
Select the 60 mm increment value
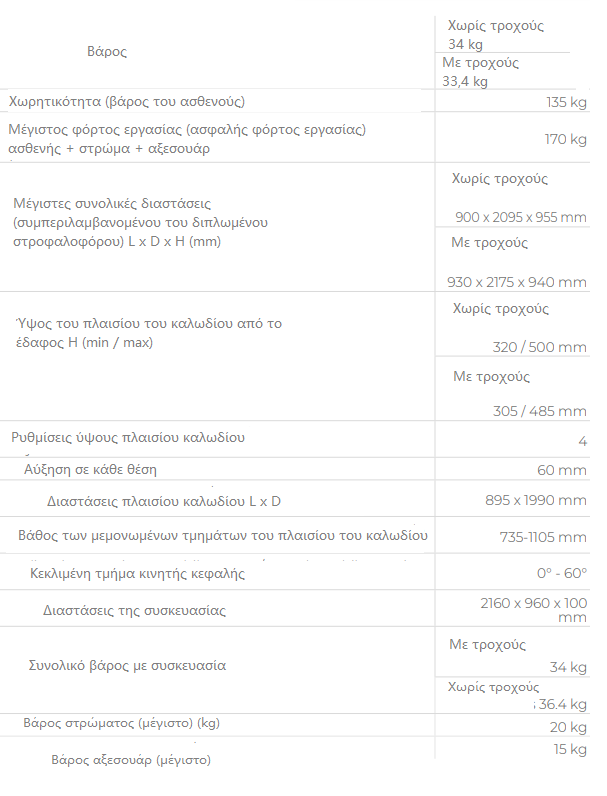click(x=562, y=470)
